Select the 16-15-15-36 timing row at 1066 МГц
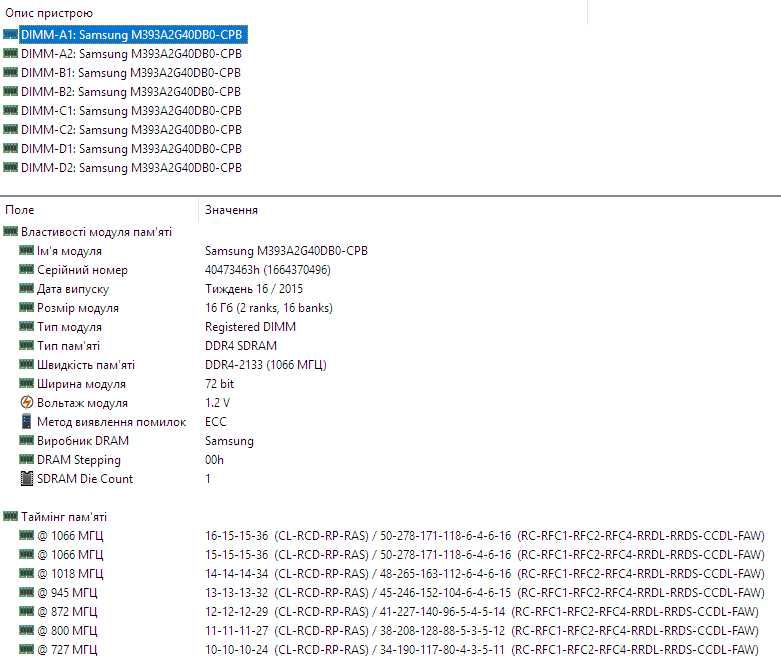781x671 pixels. pyautogui.click(x=391, y=536)
